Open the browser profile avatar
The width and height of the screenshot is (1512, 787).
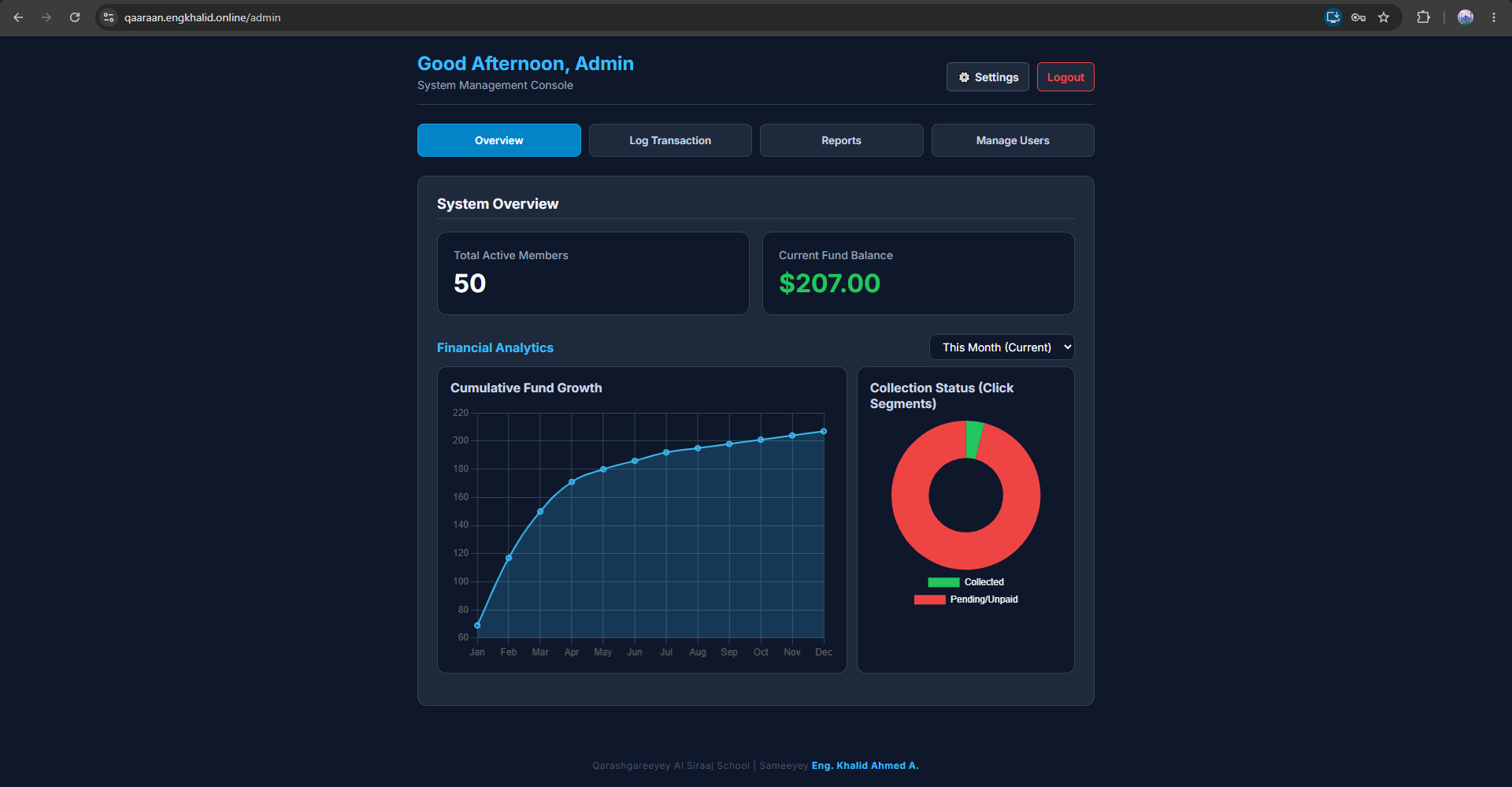pos(1466,17)
